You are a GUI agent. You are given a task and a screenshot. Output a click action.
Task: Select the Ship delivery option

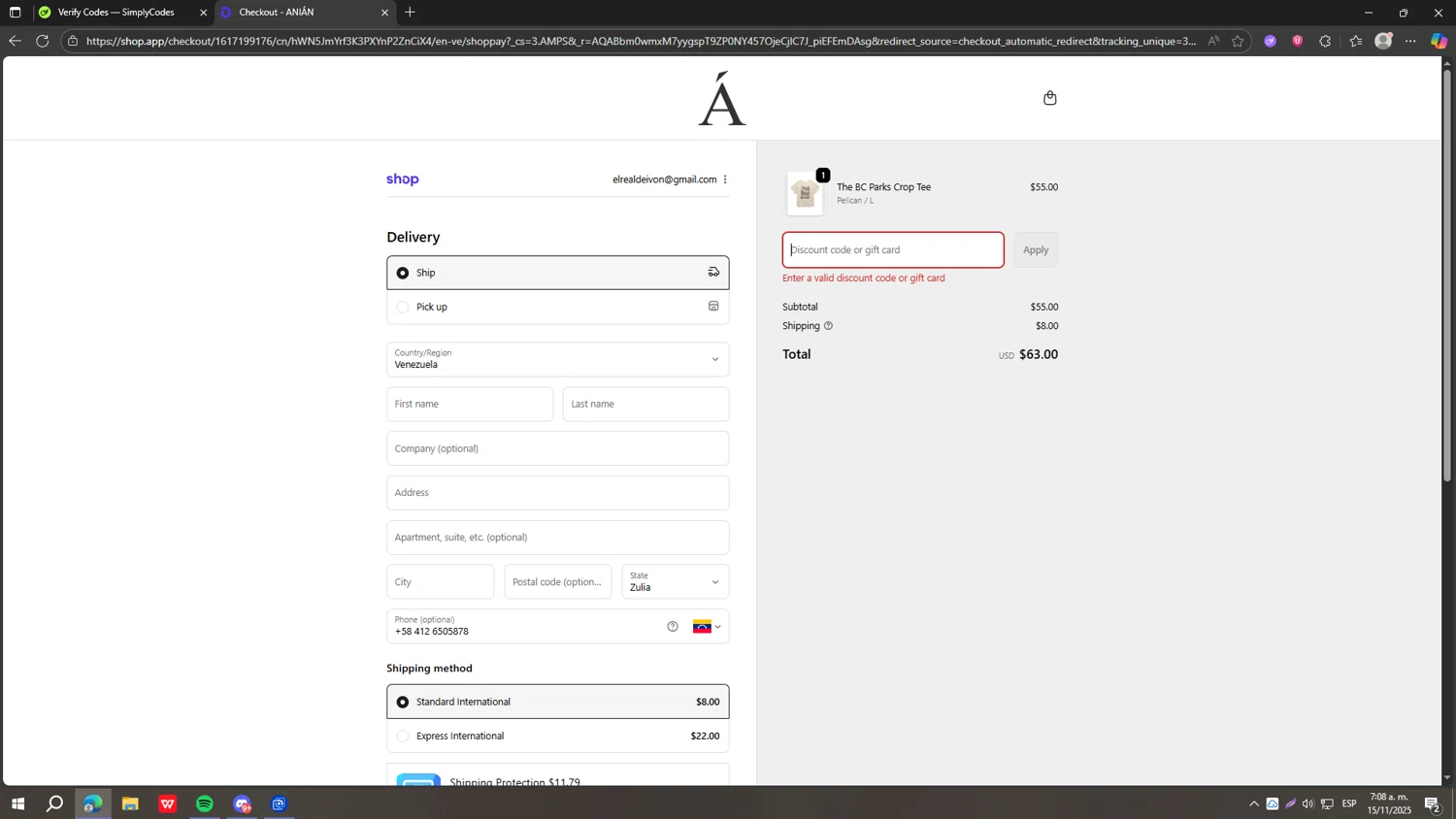coord(557,273)
